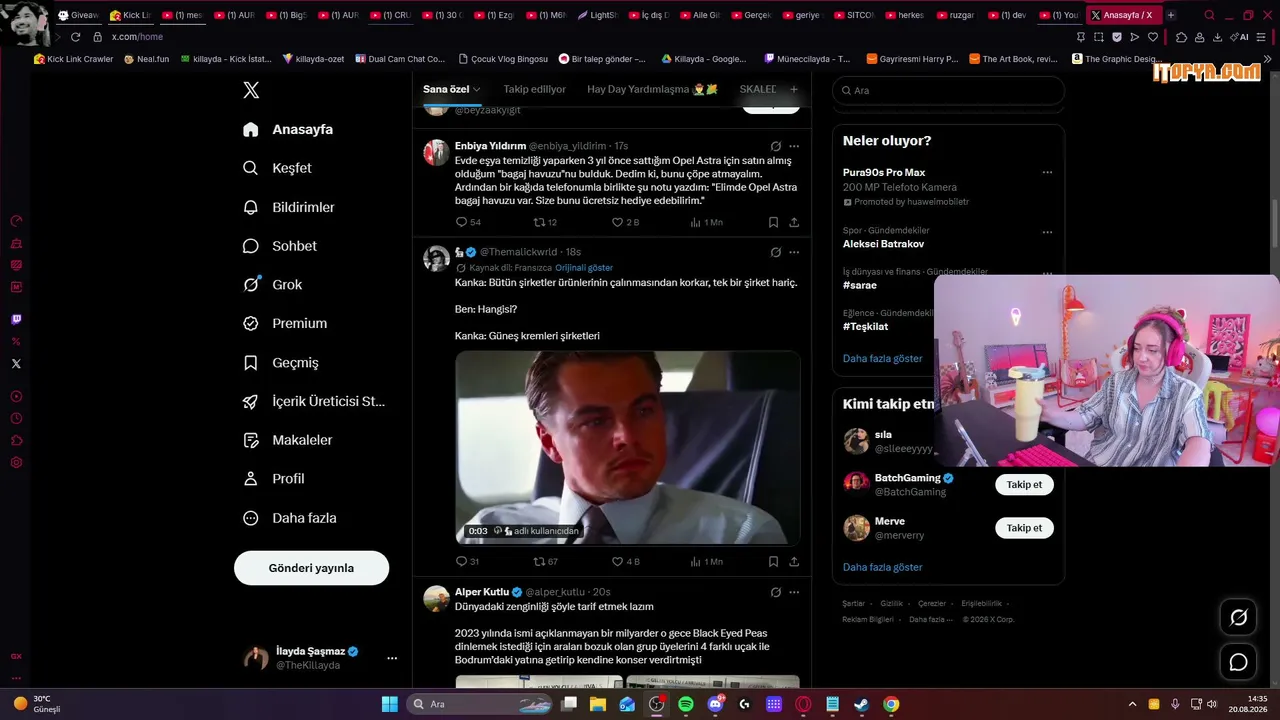Click the Windows Start button
Viewport: 1280px width, 720px height.
click(390, 704)
